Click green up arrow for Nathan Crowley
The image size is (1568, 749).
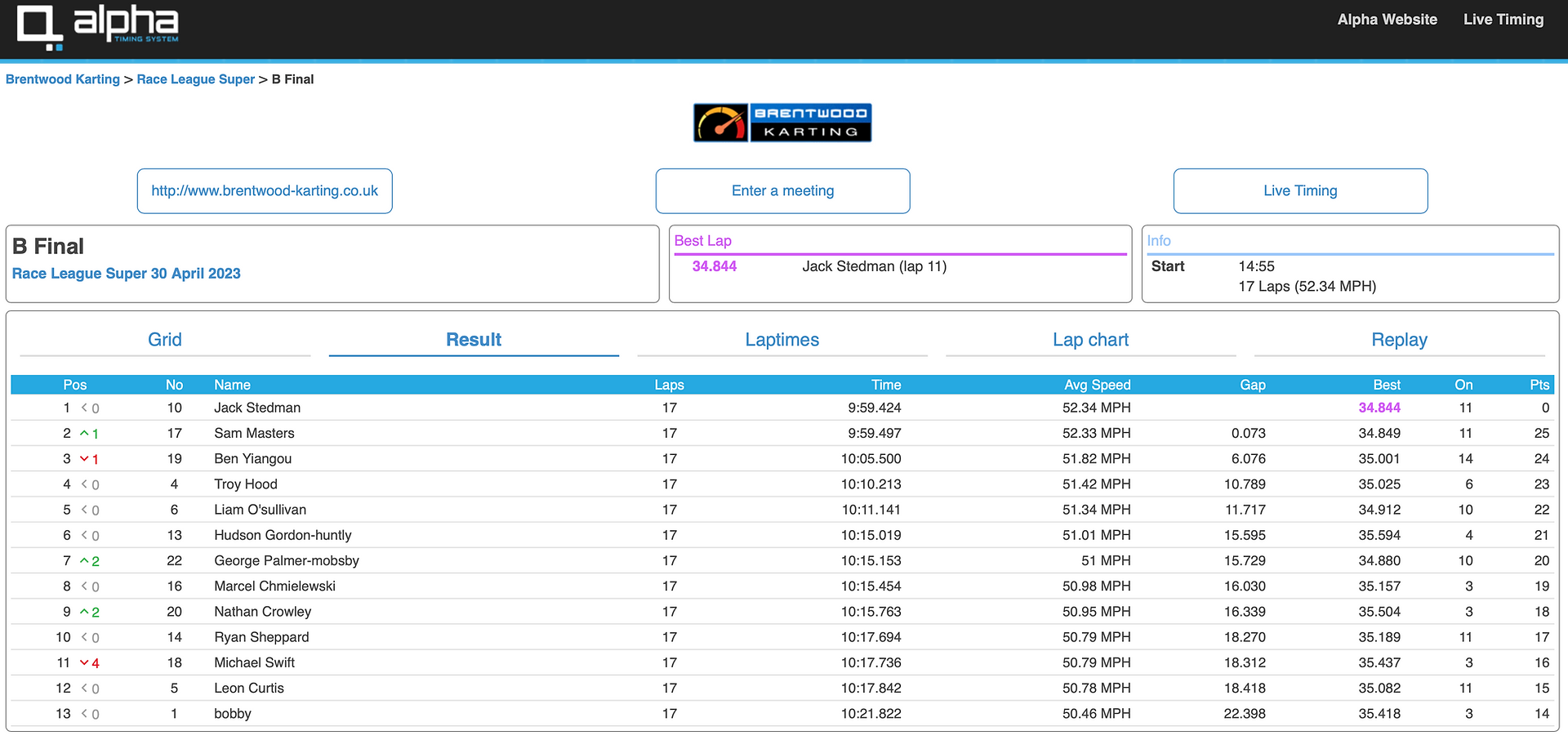point(84,611)
